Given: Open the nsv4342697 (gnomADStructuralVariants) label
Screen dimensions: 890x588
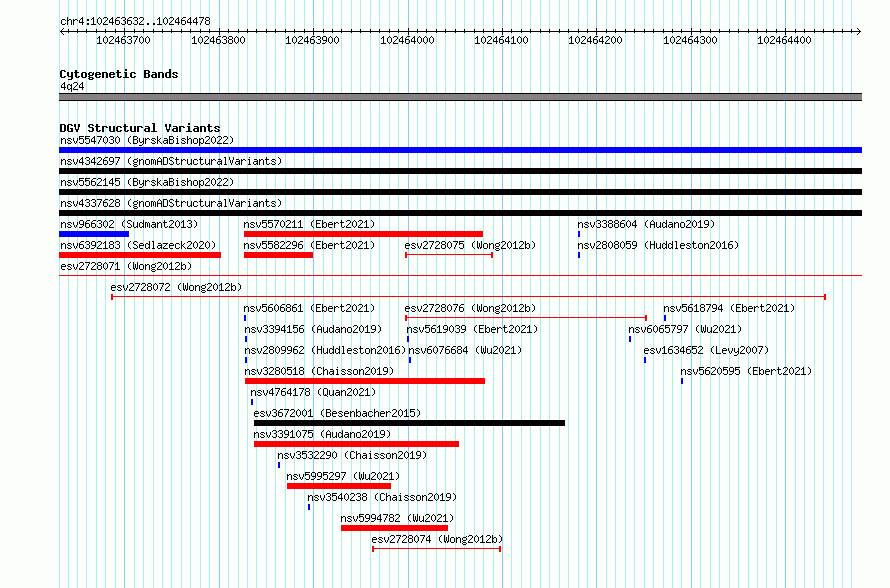Looking at the screenshot, I should [x=171, y=161].
